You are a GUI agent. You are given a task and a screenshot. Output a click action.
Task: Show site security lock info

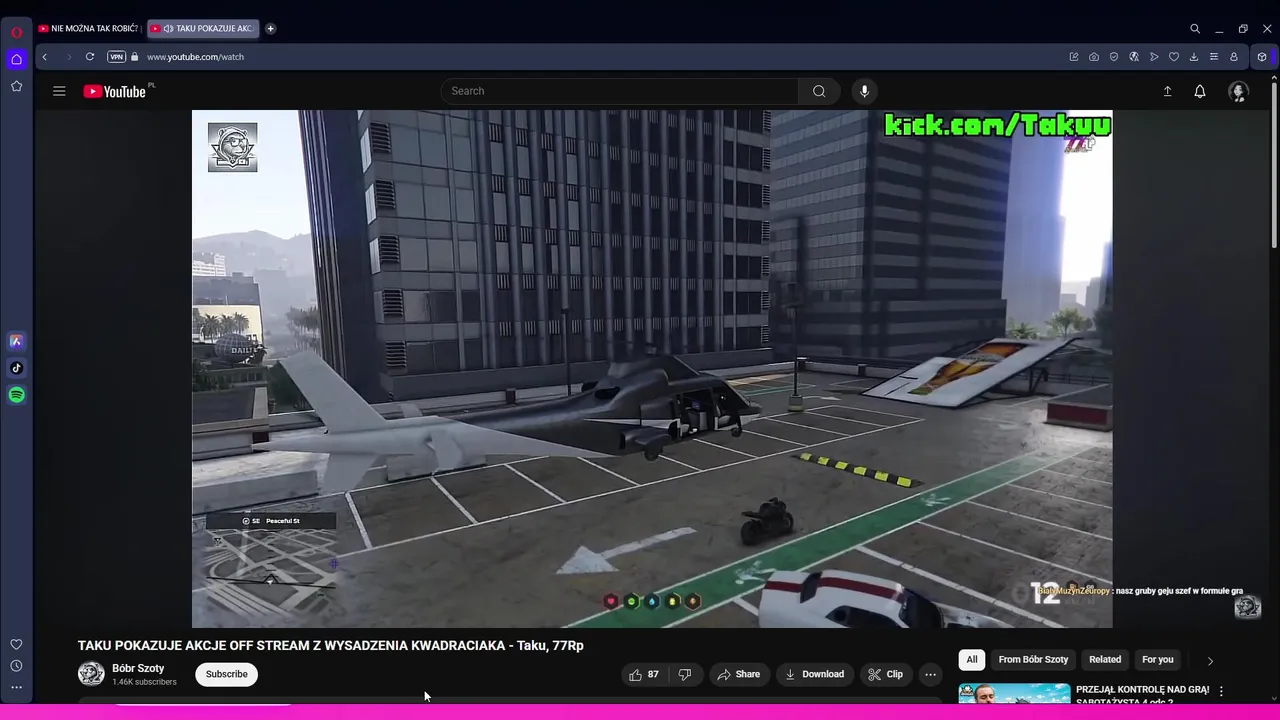click(x=135, y=57)
